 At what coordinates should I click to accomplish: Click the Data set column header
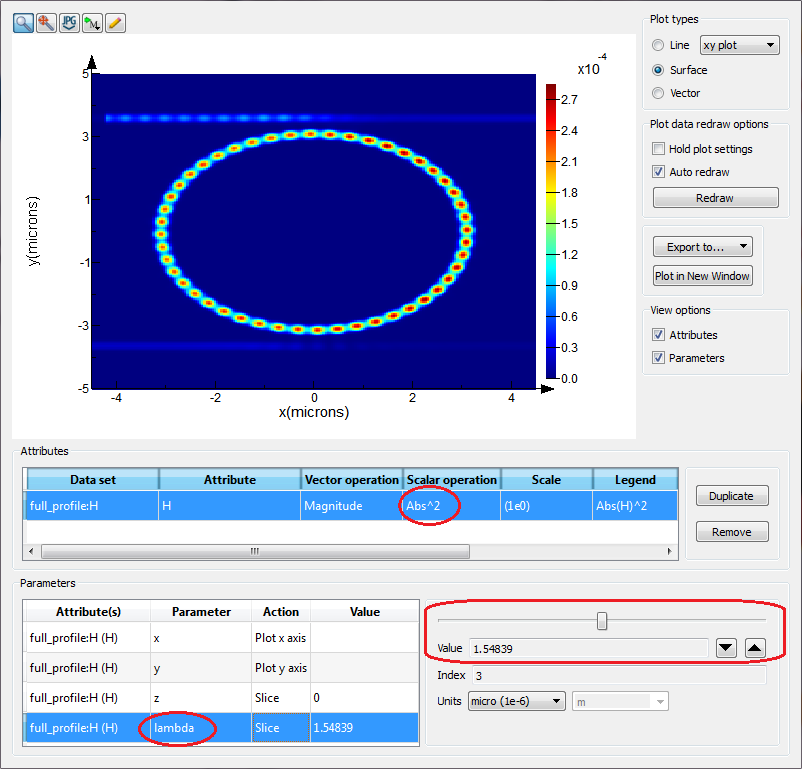tap(93, 479)
